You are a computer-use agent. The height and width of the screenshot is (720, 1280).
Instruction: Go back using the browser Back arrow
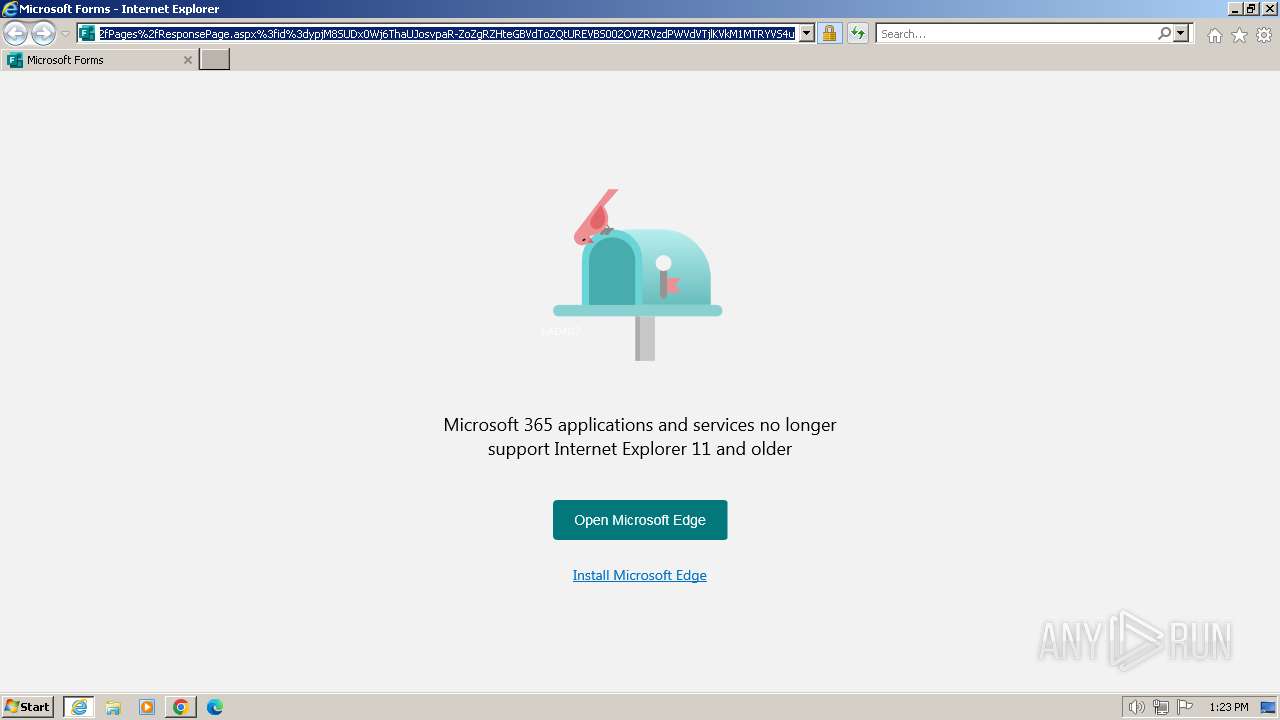click(15, 34)
